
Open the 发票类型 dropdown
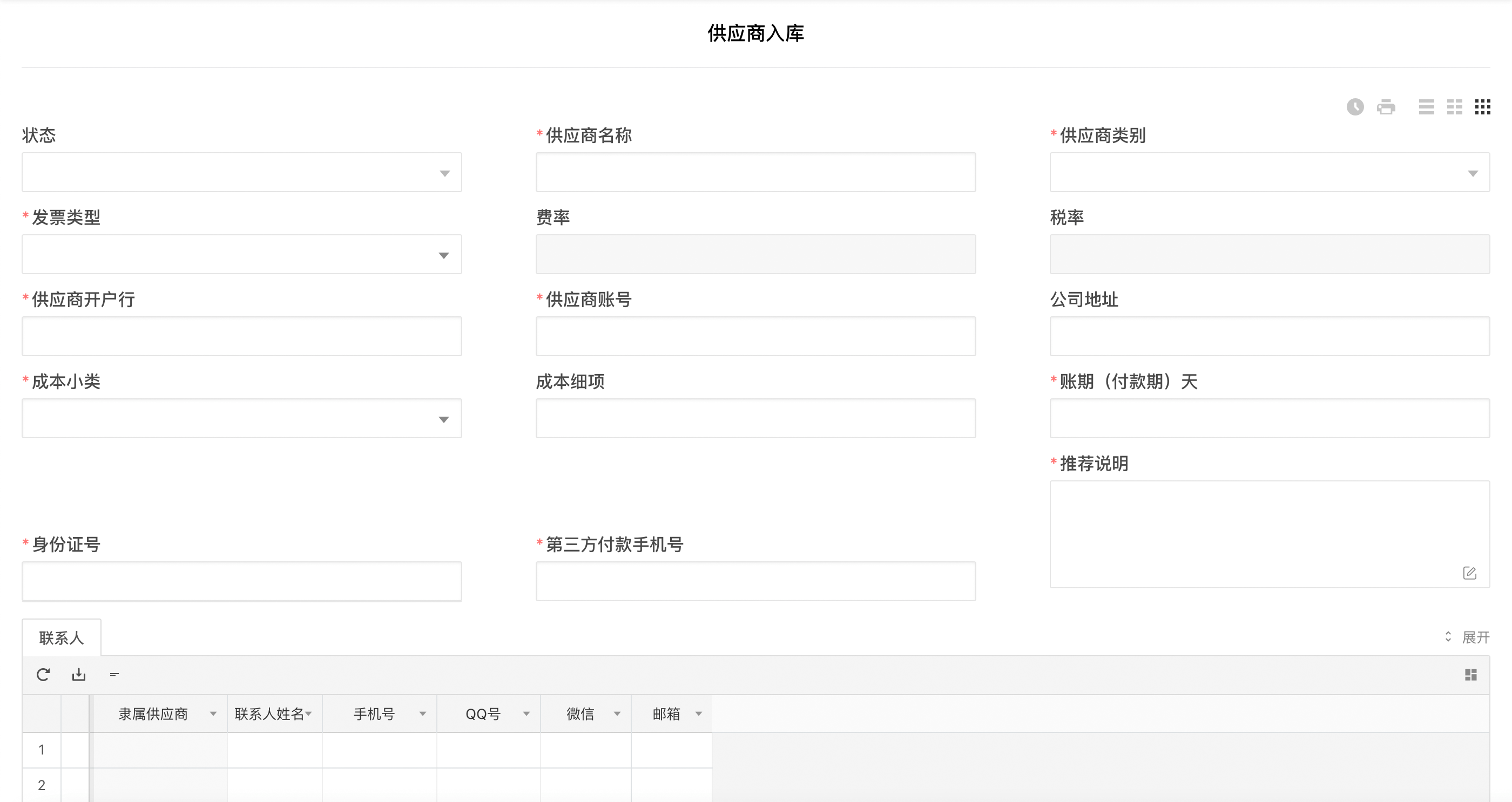click(242, 254)
